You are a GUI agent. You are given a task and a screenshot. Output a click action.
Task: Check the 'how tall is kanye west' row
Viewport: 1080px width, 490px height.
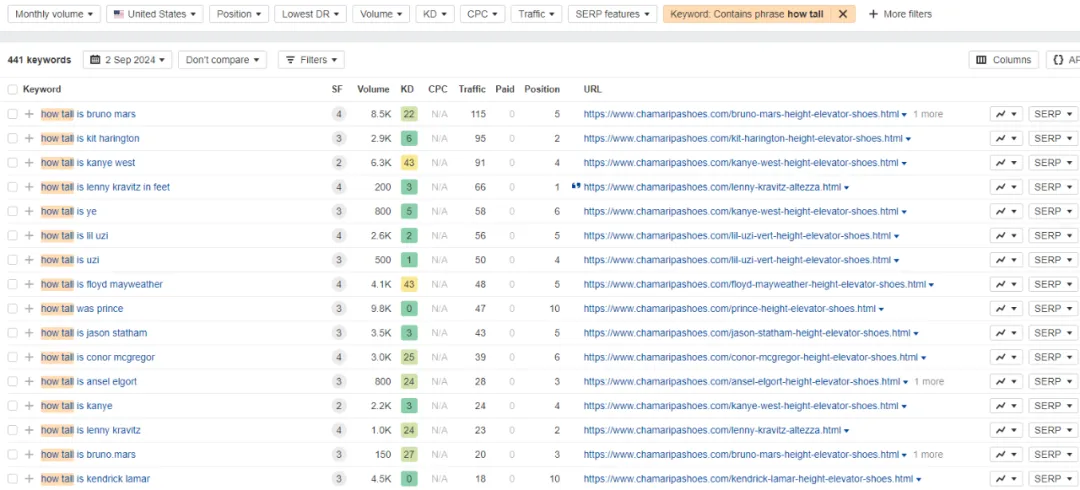click(12, 163)
